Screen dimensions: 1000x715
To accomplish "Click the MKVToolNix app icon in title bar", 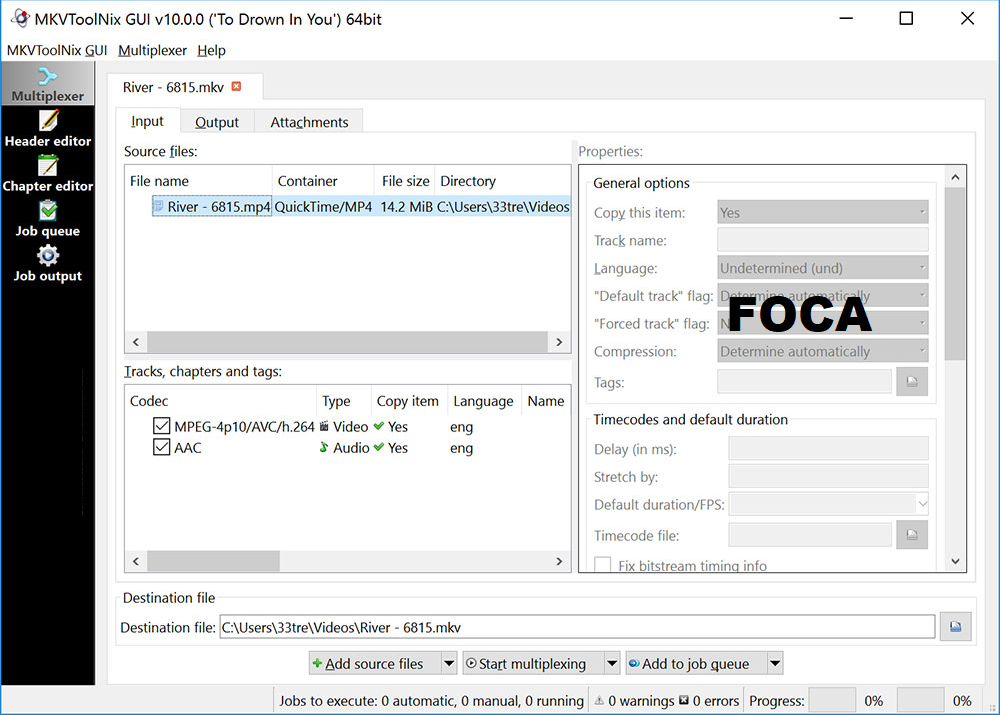I will [20, 18].
